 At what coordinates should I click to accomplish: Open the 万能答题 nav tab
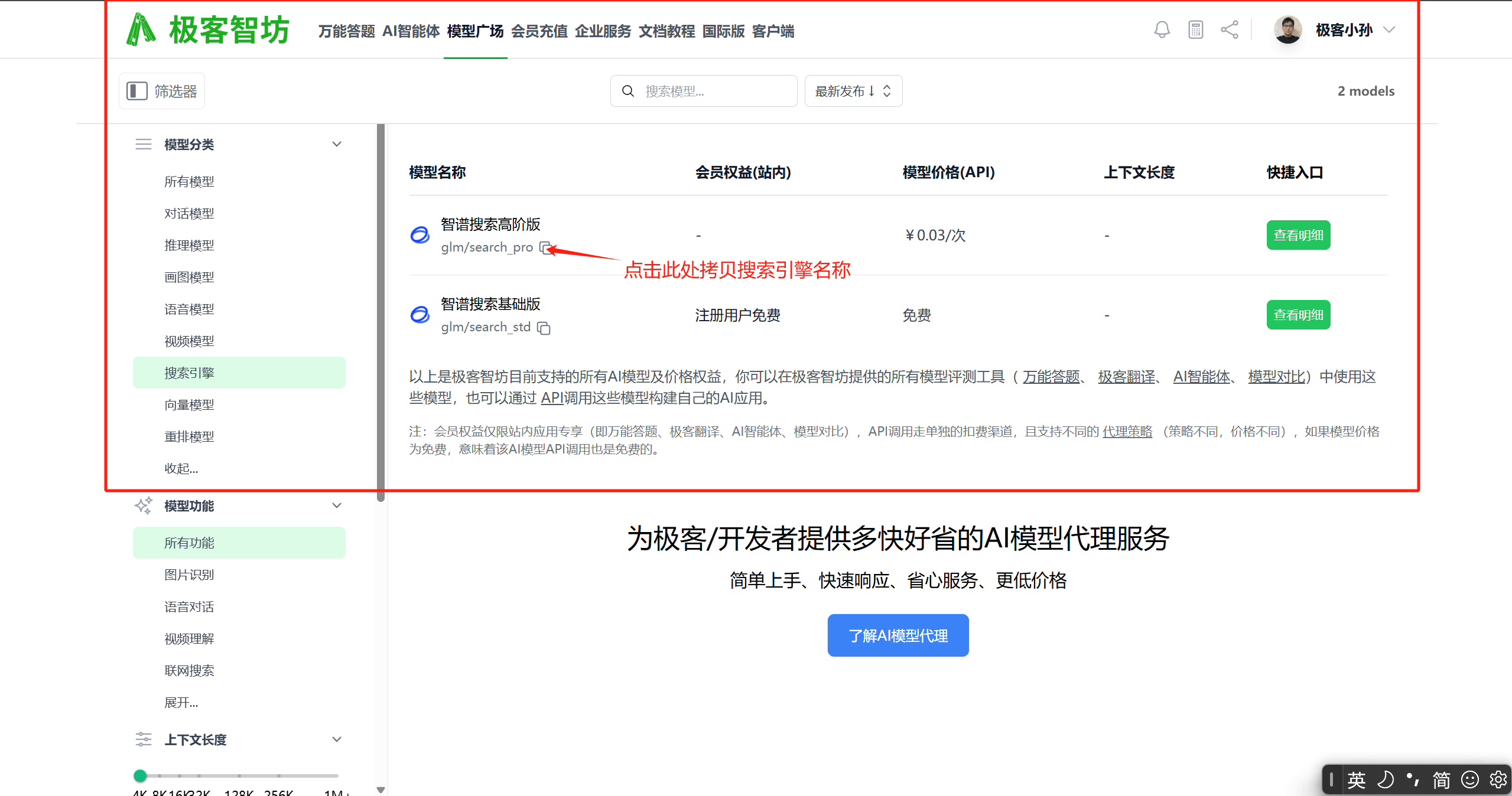pos(347,31)
